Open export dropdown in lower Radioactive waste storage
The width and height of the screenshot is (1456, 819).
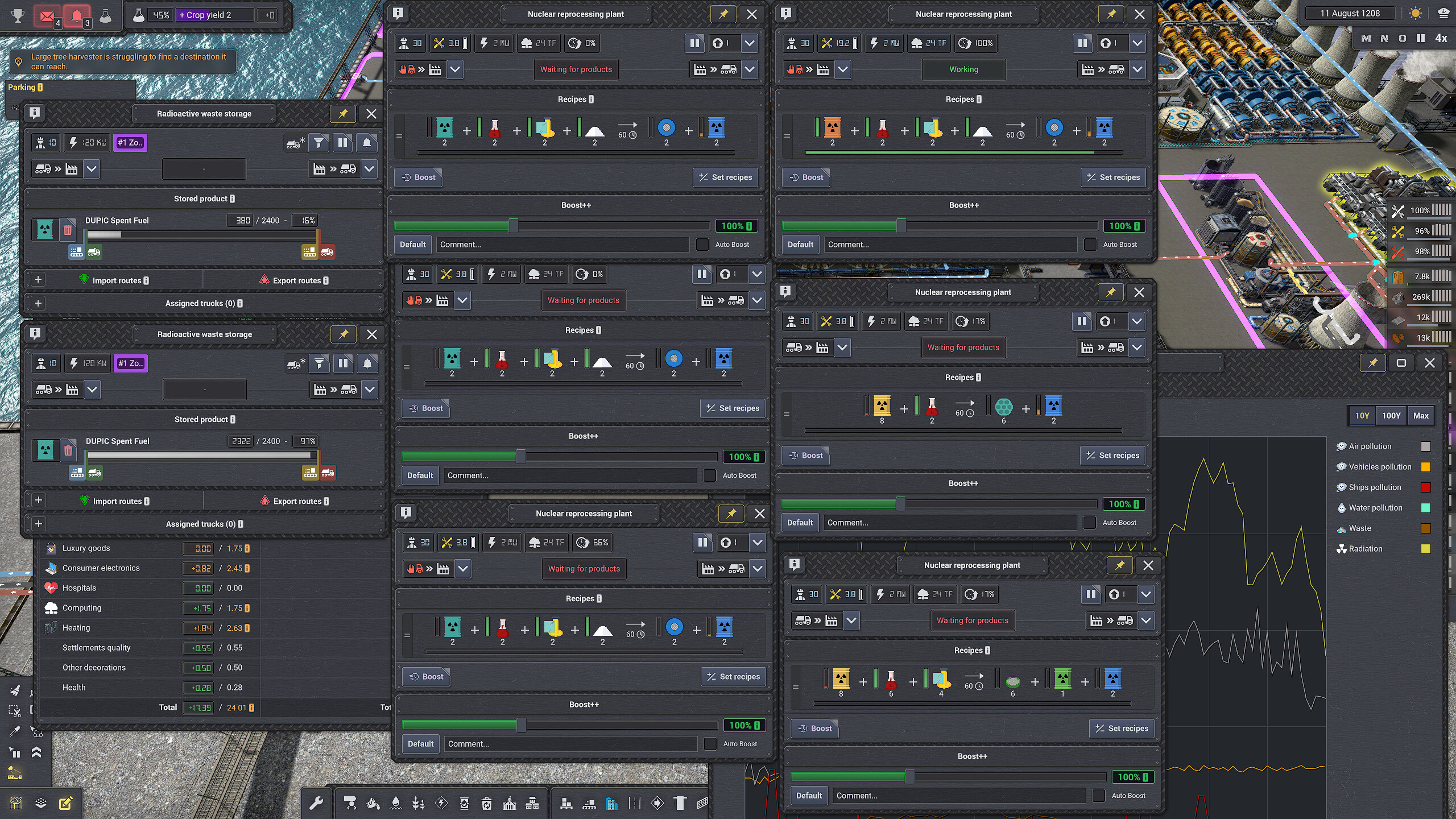[370, 390]
